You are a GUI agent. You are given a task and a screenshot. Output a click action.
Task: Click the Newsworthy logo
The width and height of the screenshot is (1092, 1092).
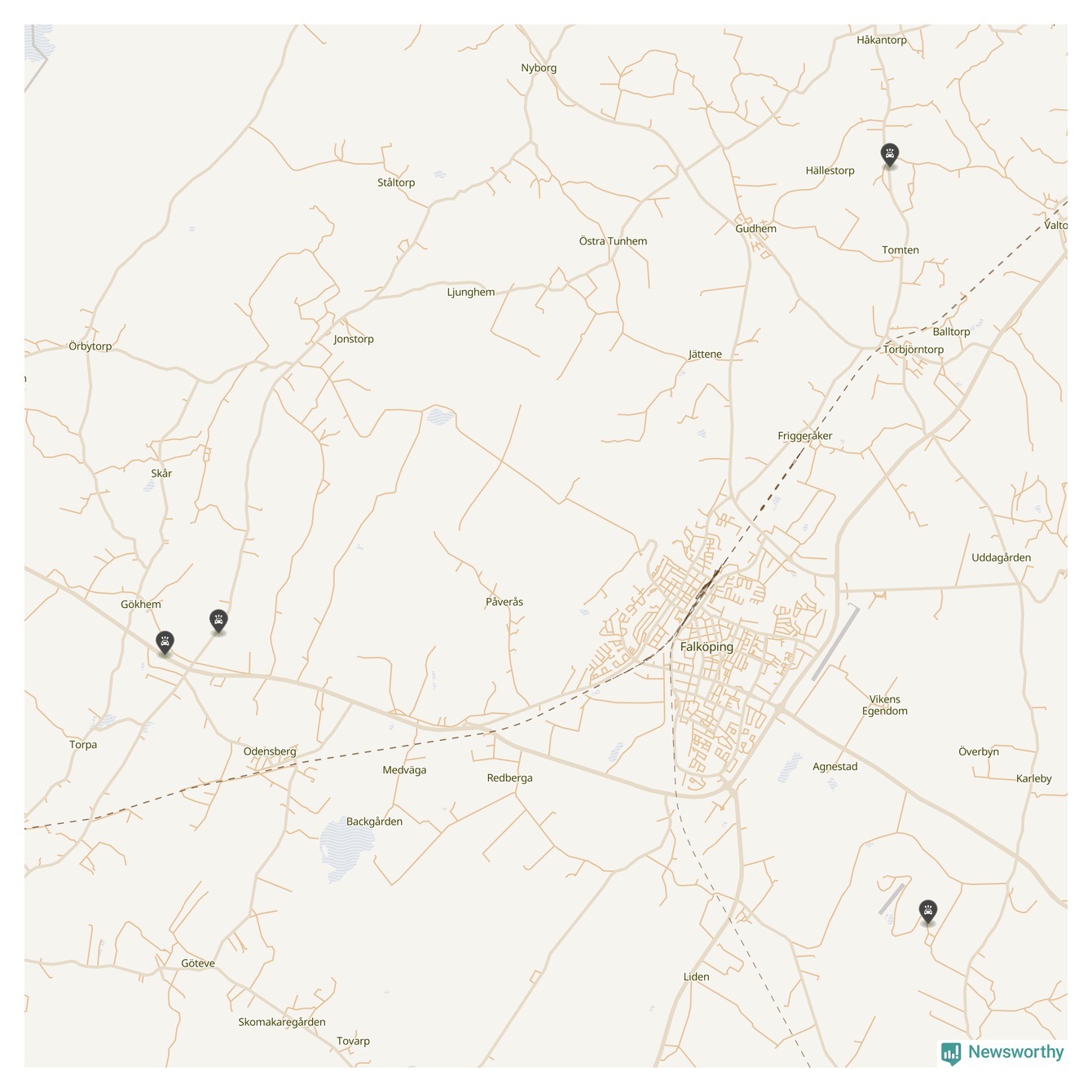pyautogui.click(x=1002, y=1052)
